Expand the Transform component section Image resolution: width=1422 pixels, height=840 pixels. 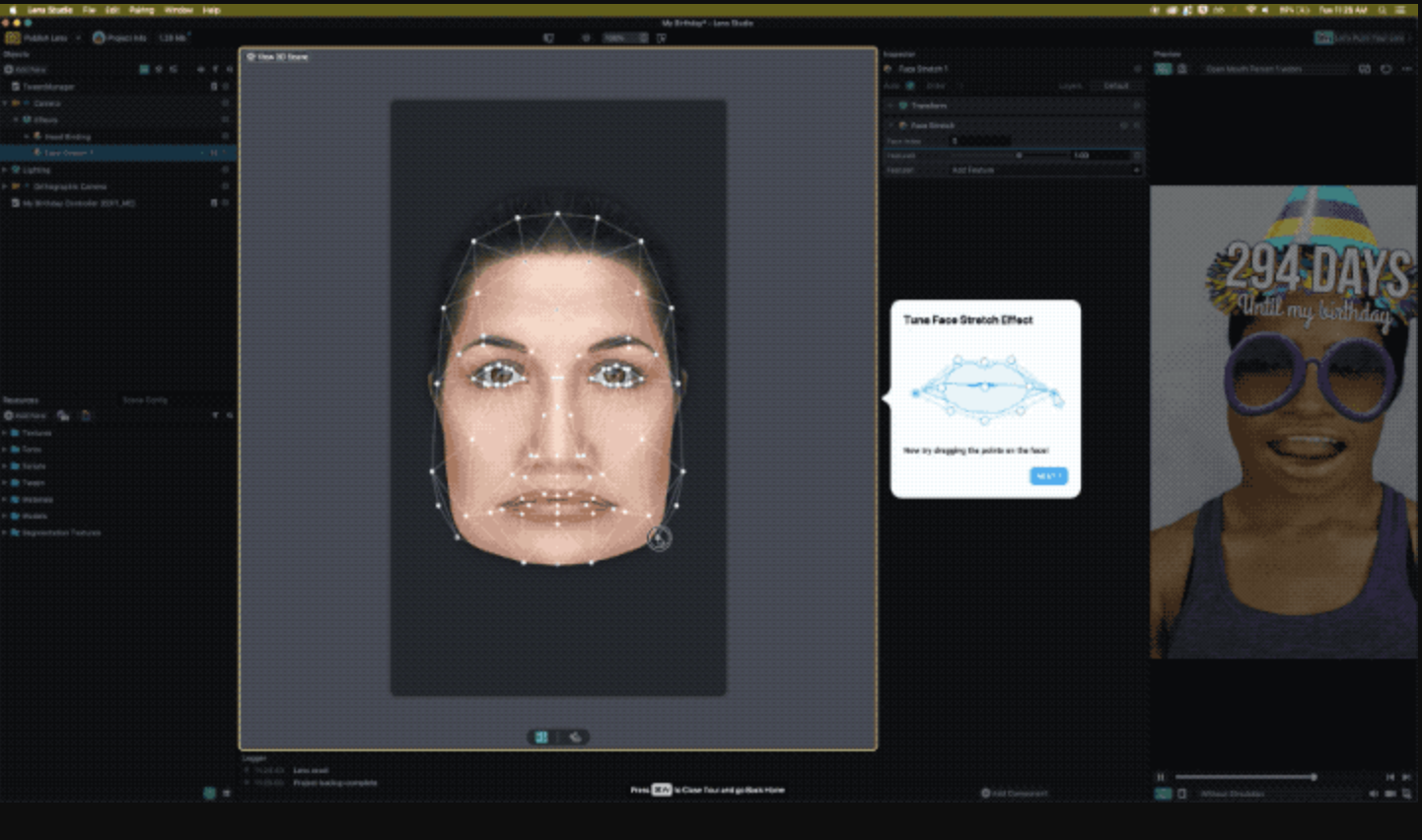coord(890,105)
